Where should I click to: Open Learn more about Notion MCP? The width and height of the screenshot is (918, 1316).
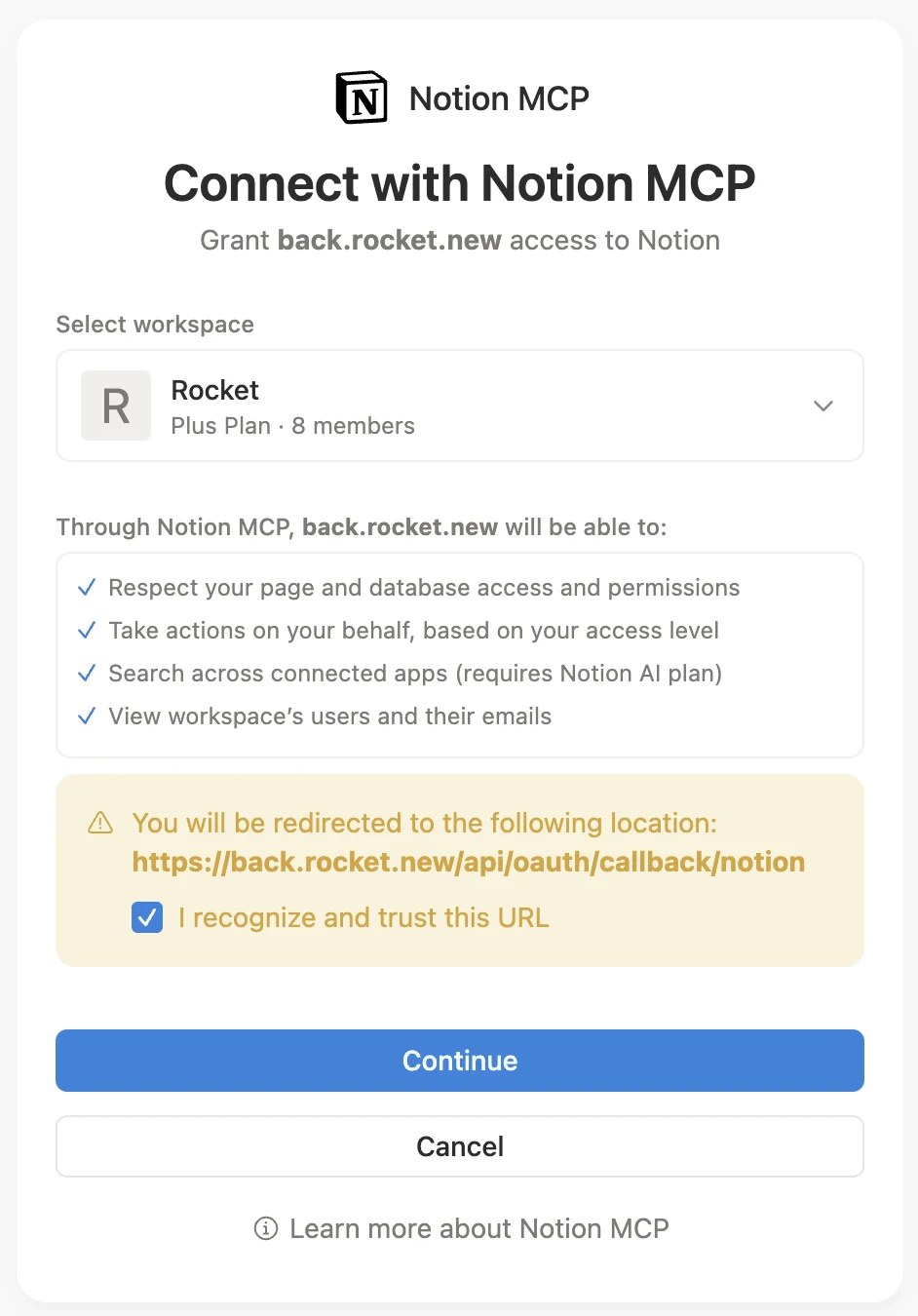pos(478,1228)
